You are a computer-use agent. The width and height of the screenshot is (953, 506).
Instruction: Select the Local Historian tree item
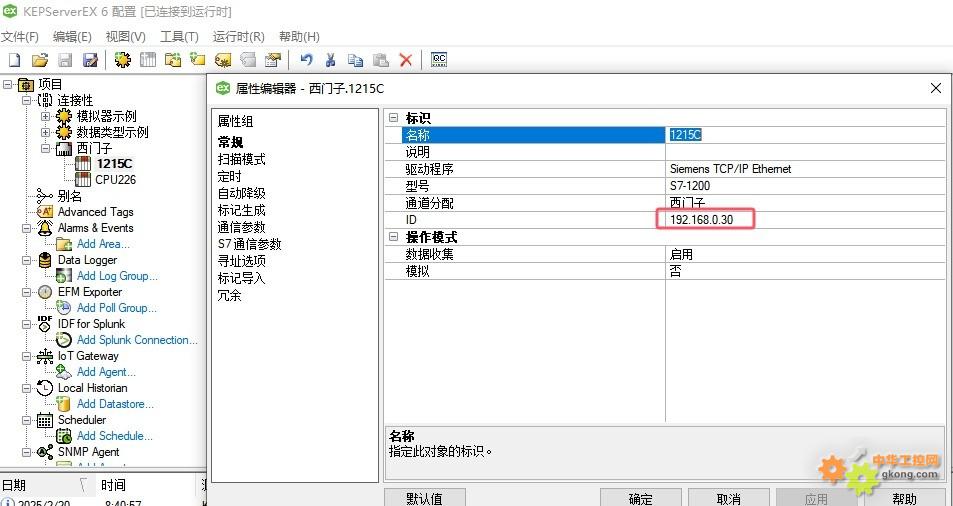pyautogui.click(x=92, y=388)
